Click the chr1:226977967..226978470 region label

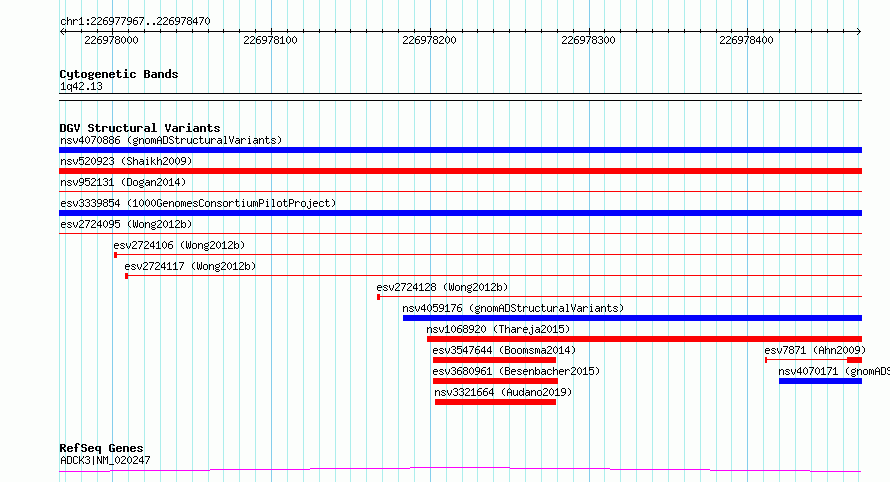point(135,22)
